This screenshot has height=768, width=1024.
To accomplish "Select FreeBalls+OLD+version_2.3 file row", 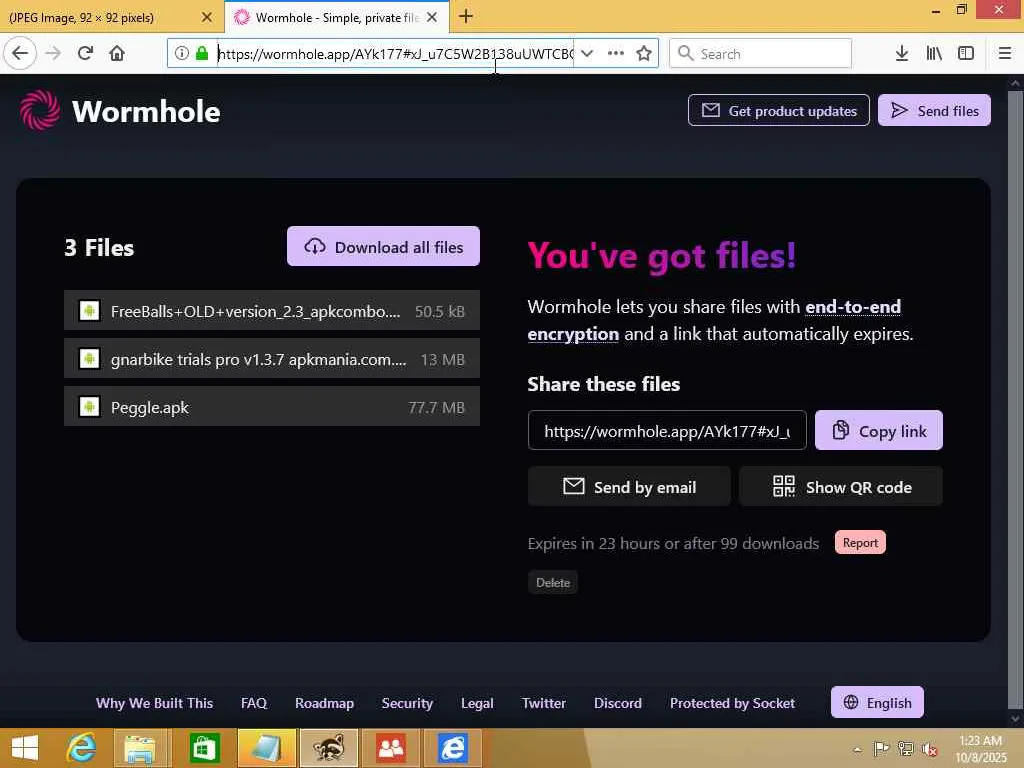I will tap(272, 311).
